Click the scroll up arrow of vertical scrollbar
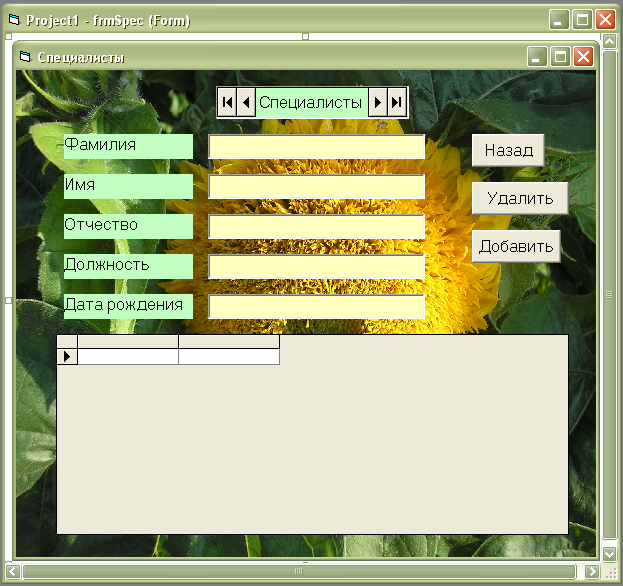The image size is (623, 586). [609, 41]
